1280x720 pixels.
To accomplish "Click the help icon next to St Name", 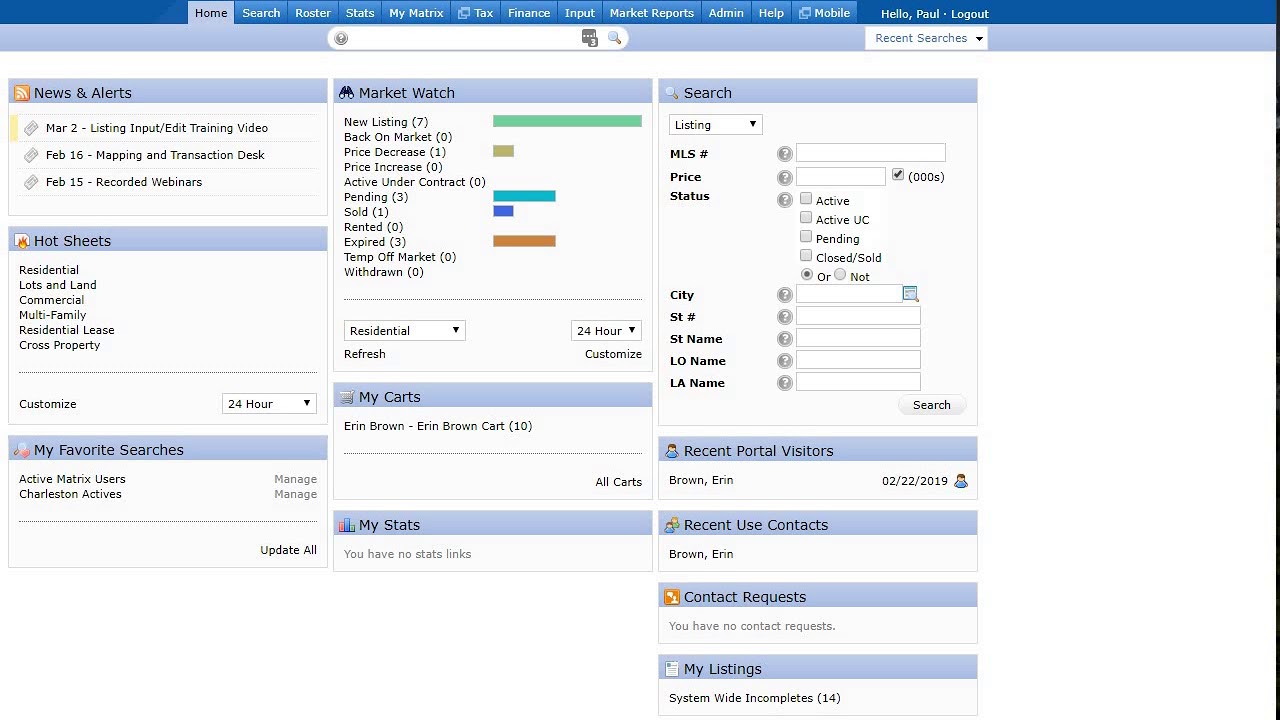I will pyautogui.click(x=785, y=339).
